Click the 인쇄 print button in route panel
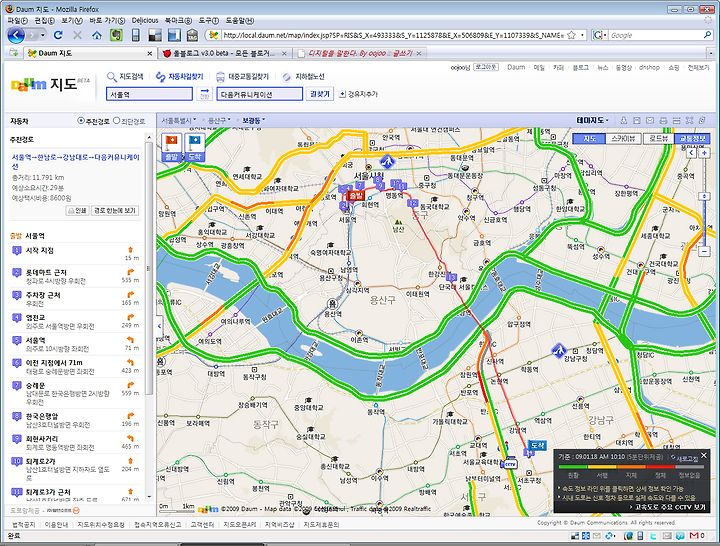The height and width of the screenshot is (546, 720). coord(78,210)
